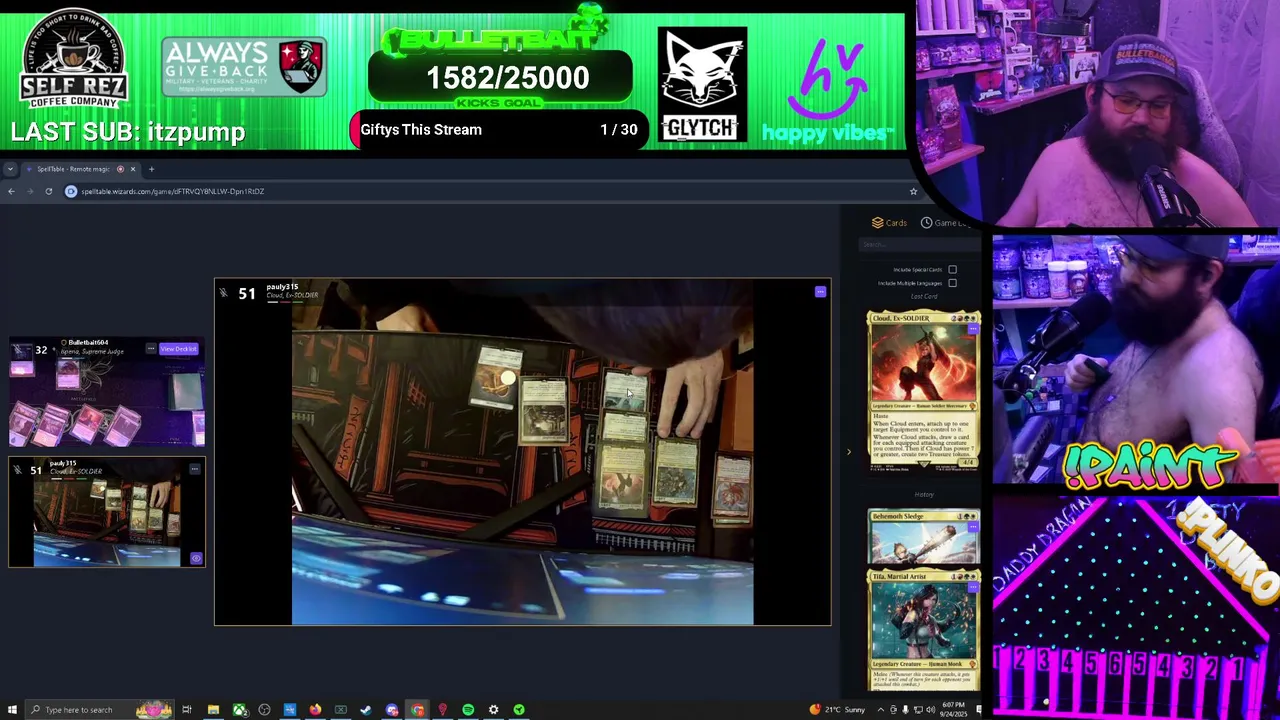Switch to the Game Log tab
Screen dimensions: 1280x720
tap(945, 223)
